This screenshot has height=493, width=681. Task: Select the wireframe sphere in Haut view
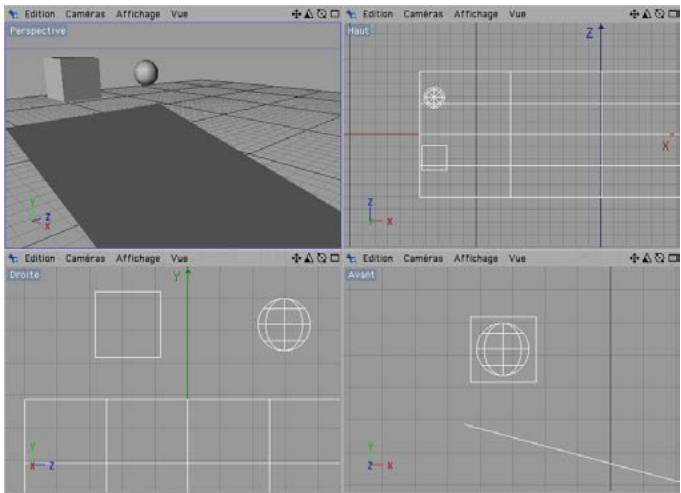434,97
